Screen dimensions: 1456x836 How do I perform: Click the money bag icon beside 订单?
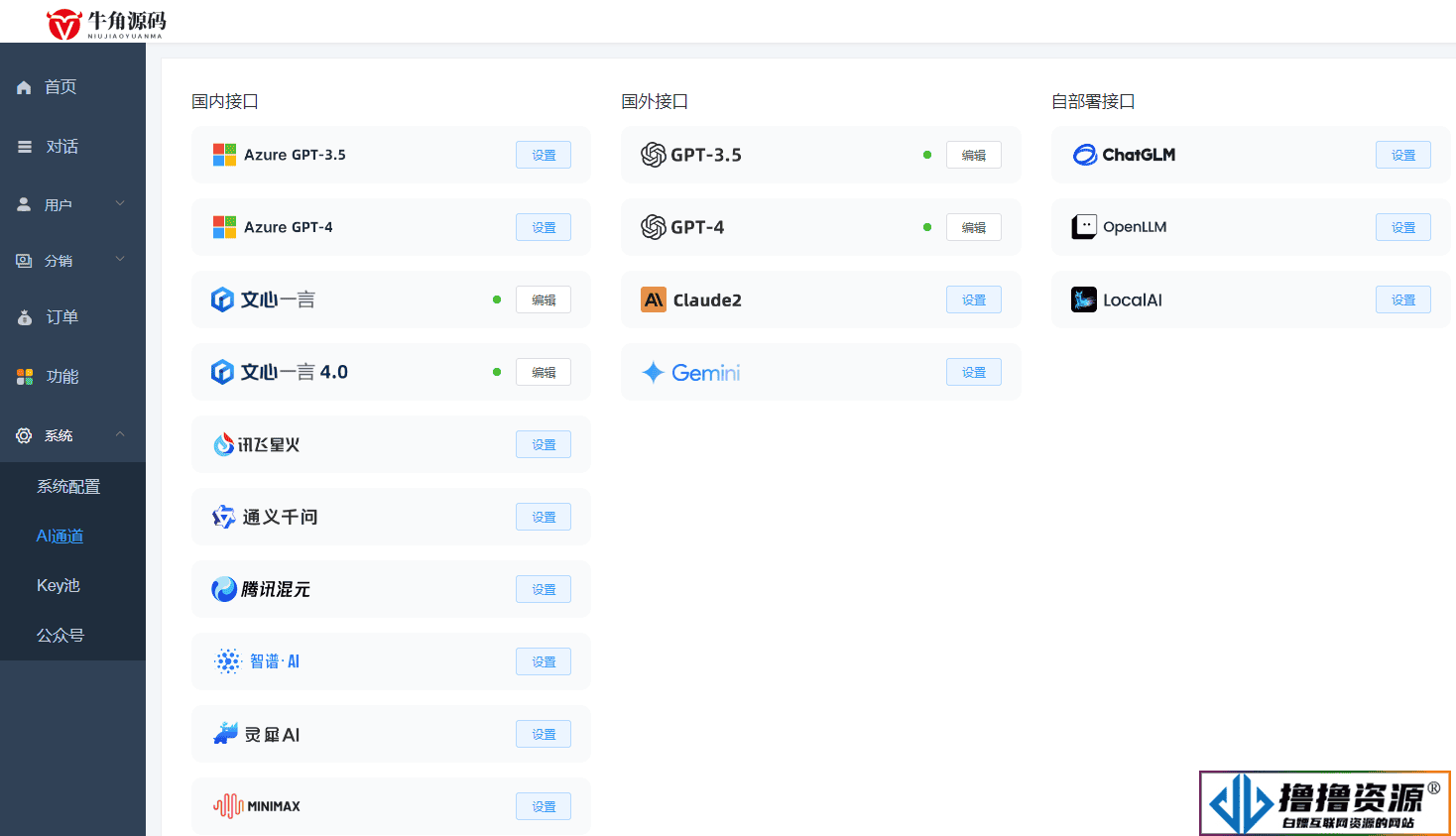(25, 317)
